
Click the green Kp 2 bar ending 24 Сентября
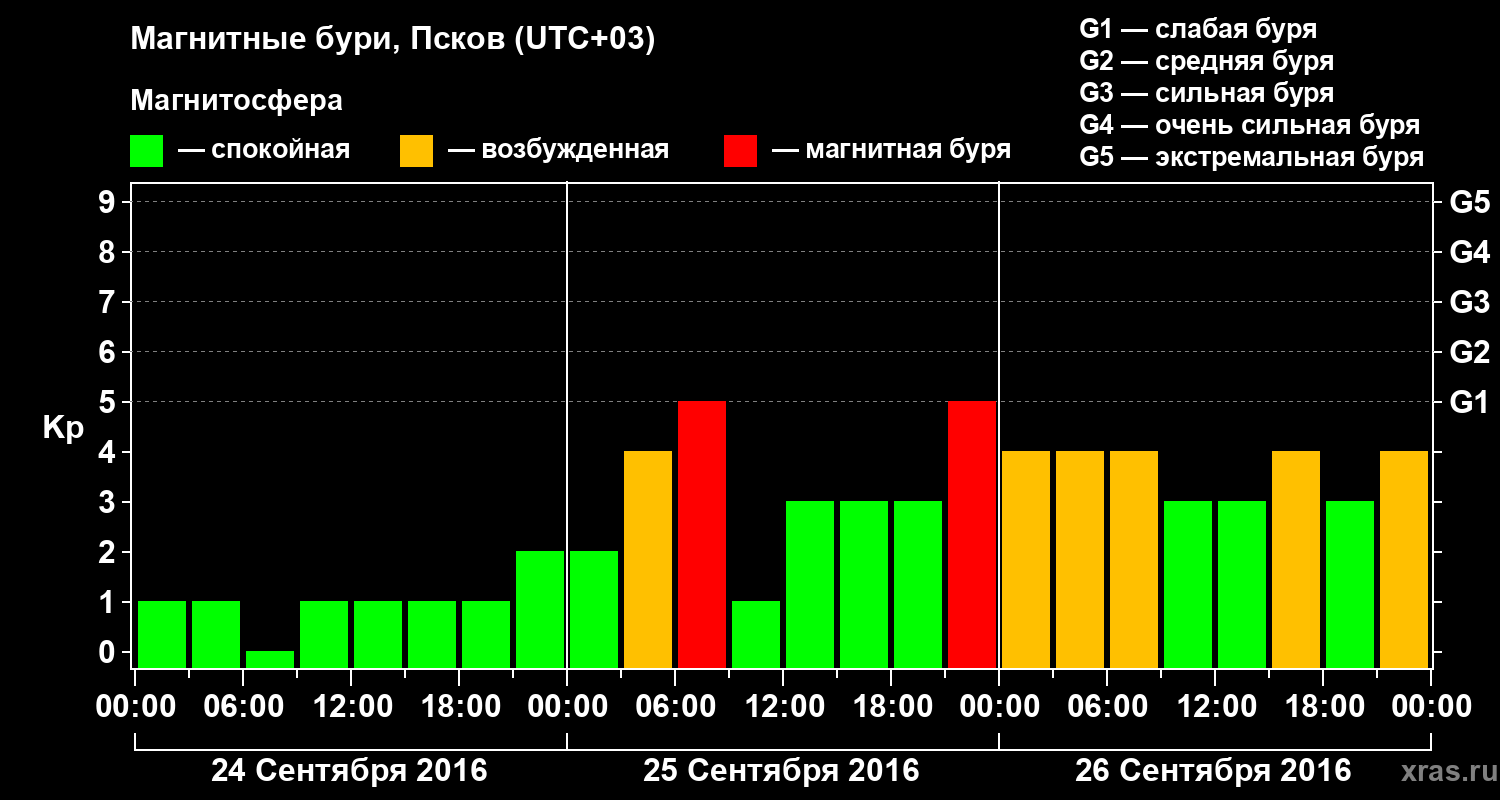[x=540, y=610]
